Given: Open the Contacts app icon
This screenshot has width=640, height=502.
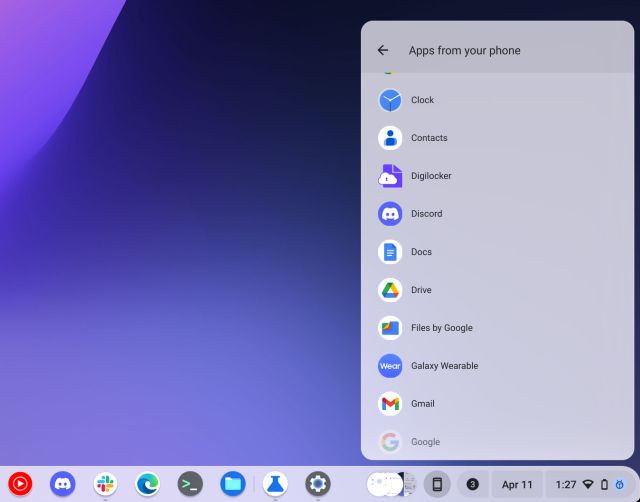Looking at the screenshot, I should tap(390, 138).
